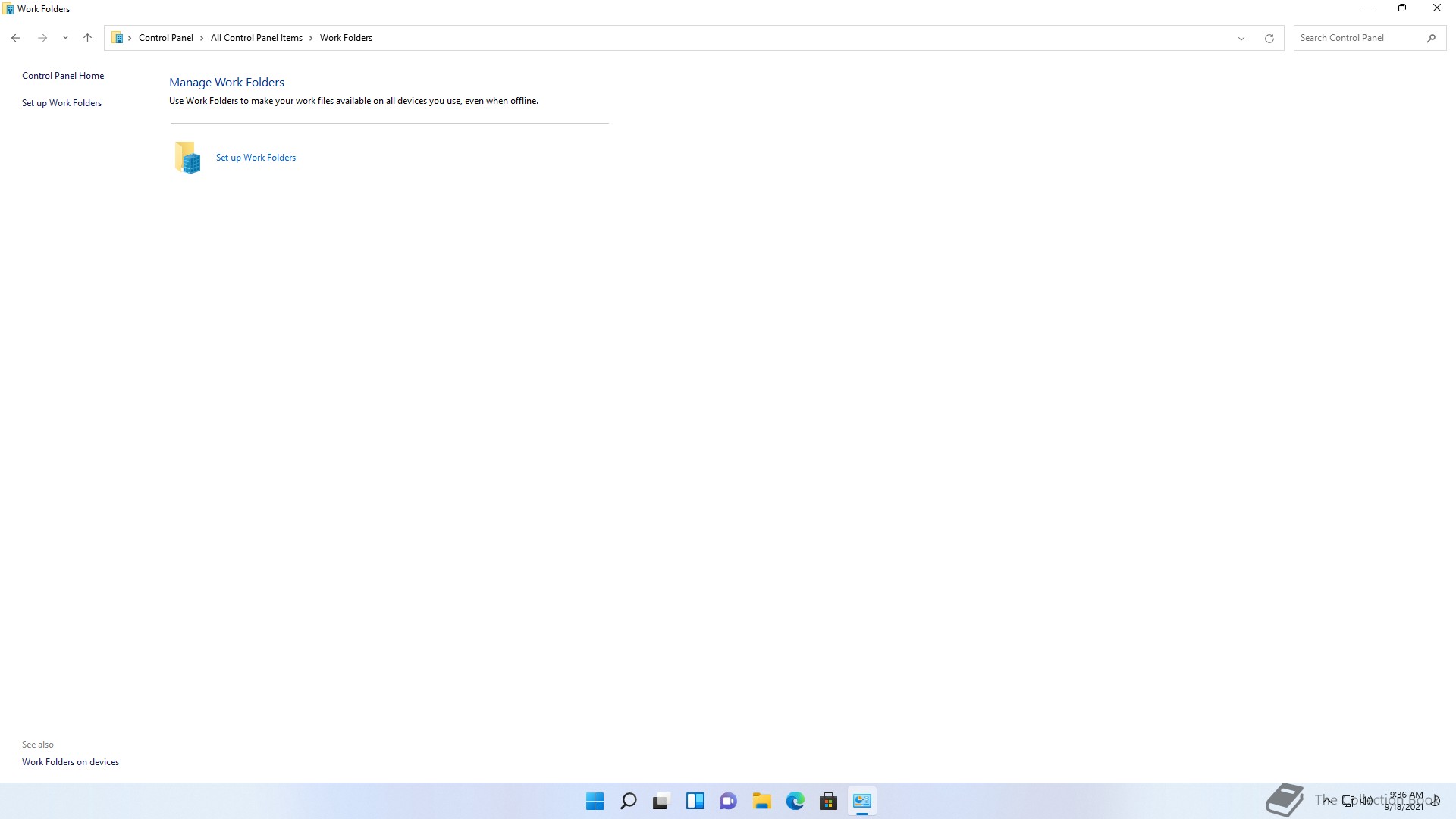Image resolution: width=1456 pixels, height=819 pixels.
Task: Open taskbar Search
Action: 629,801
